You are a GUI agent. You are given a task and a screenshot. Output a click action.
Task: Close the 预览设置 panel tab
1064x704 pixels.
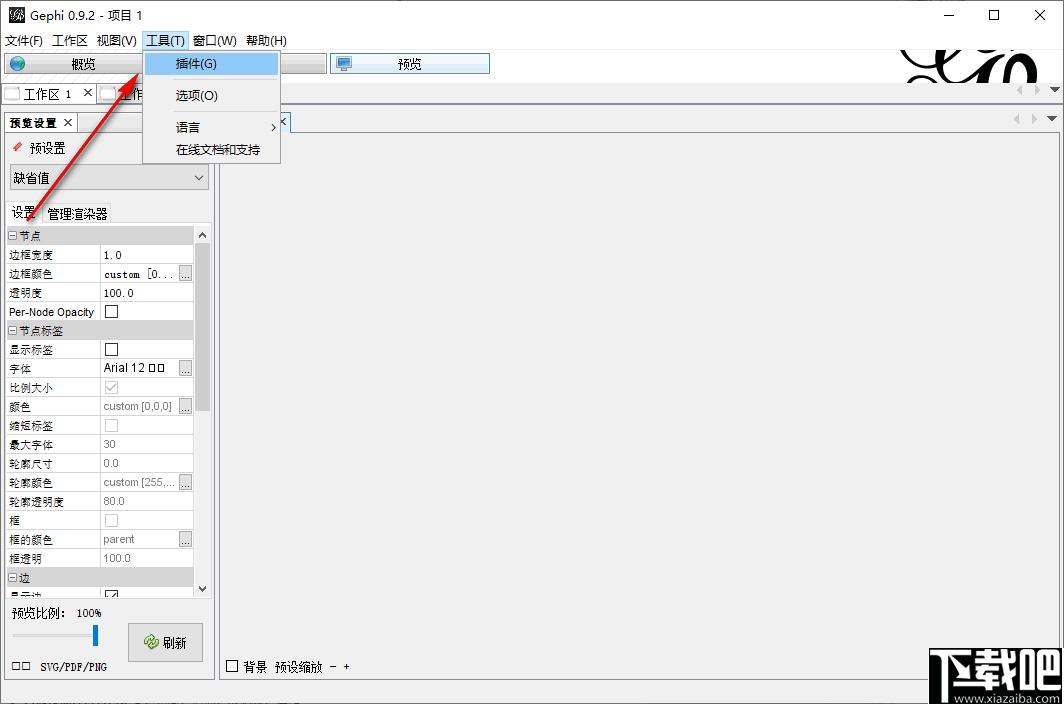pos(68,122)
